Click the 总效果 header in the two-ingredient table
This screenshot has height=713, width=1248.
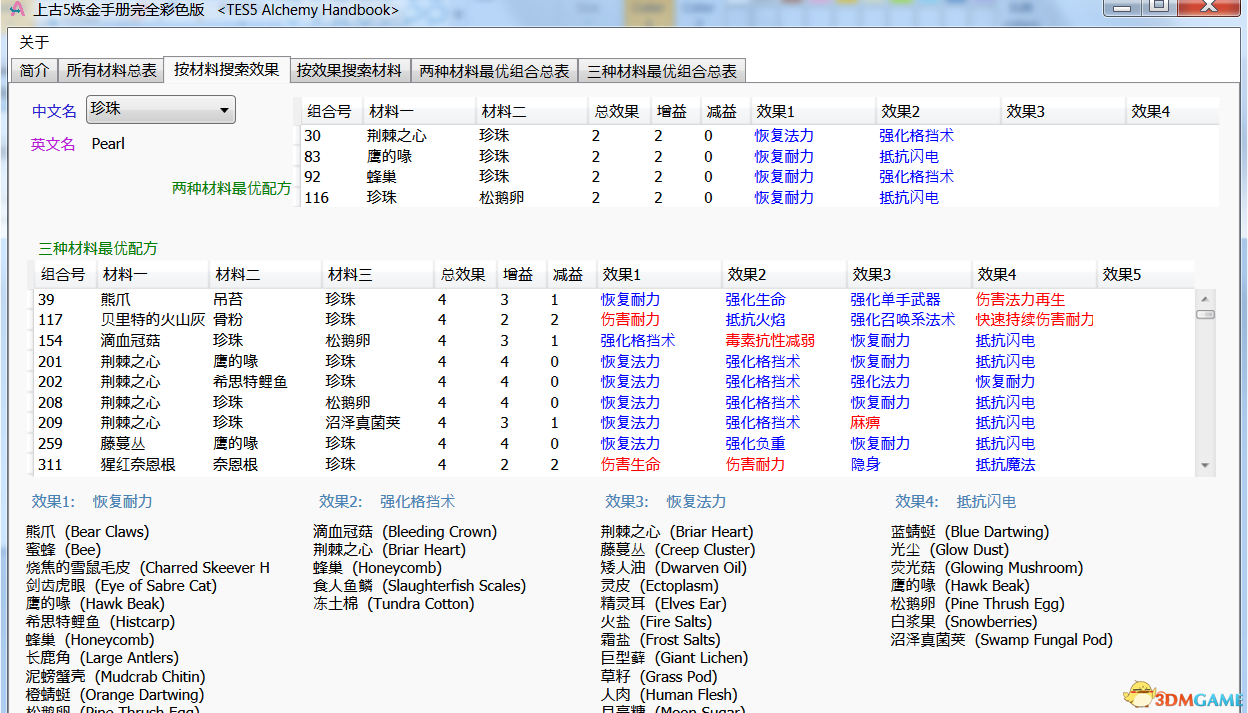tap(617, 112)
